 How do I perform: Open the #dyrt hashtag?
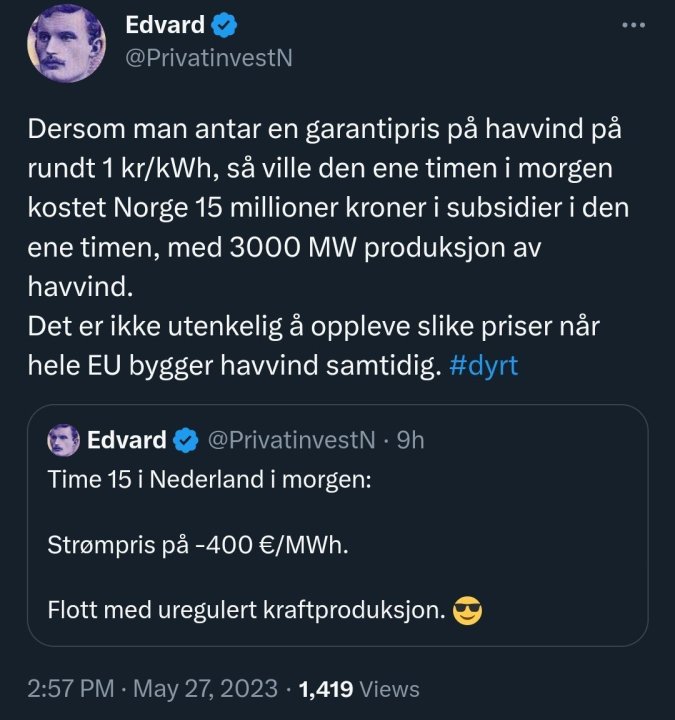pos(483,366)
